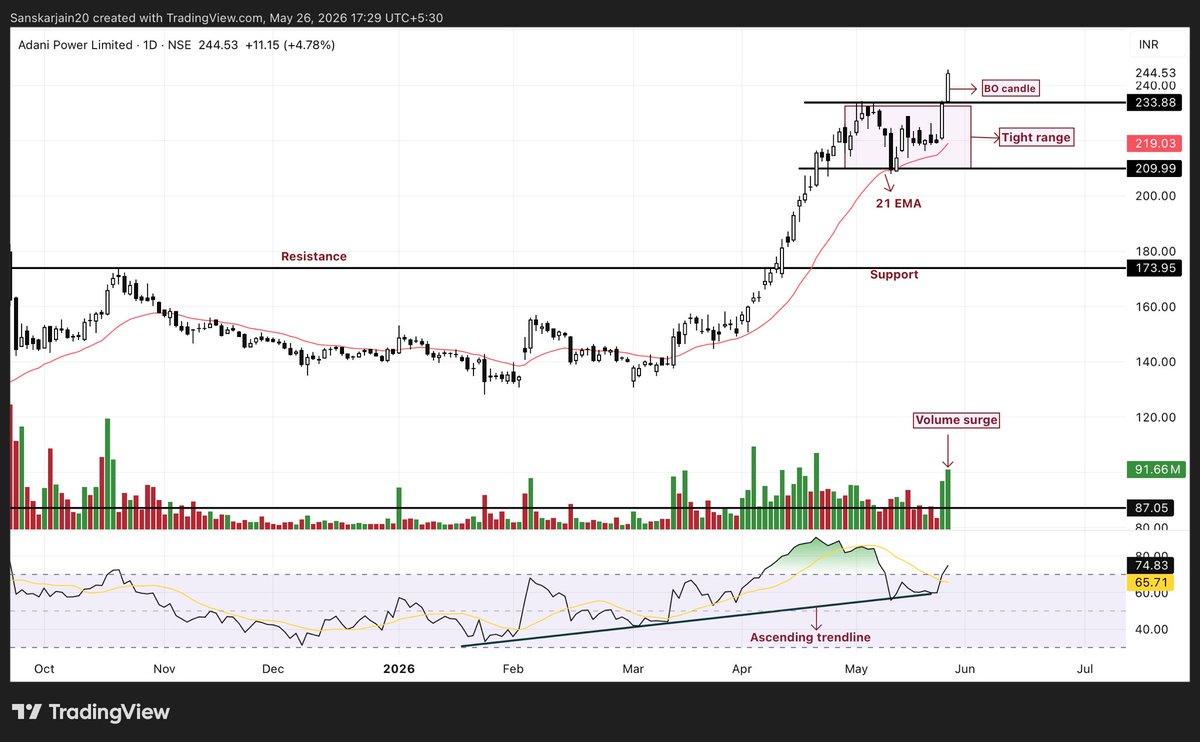Select the Adani Power Limited symbol title
This screenshot has height=742, width=1200.
[x=75, y=45]
